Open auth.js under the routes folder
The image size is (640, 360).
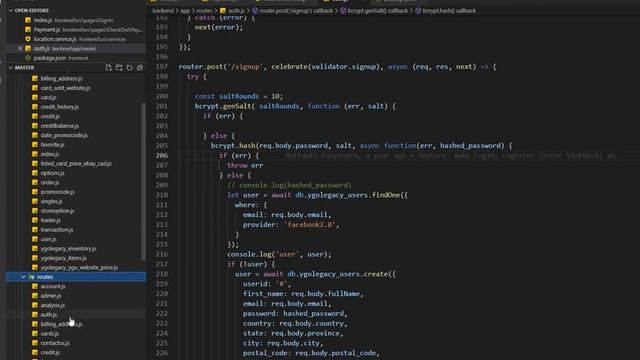[x=49, y=314]
